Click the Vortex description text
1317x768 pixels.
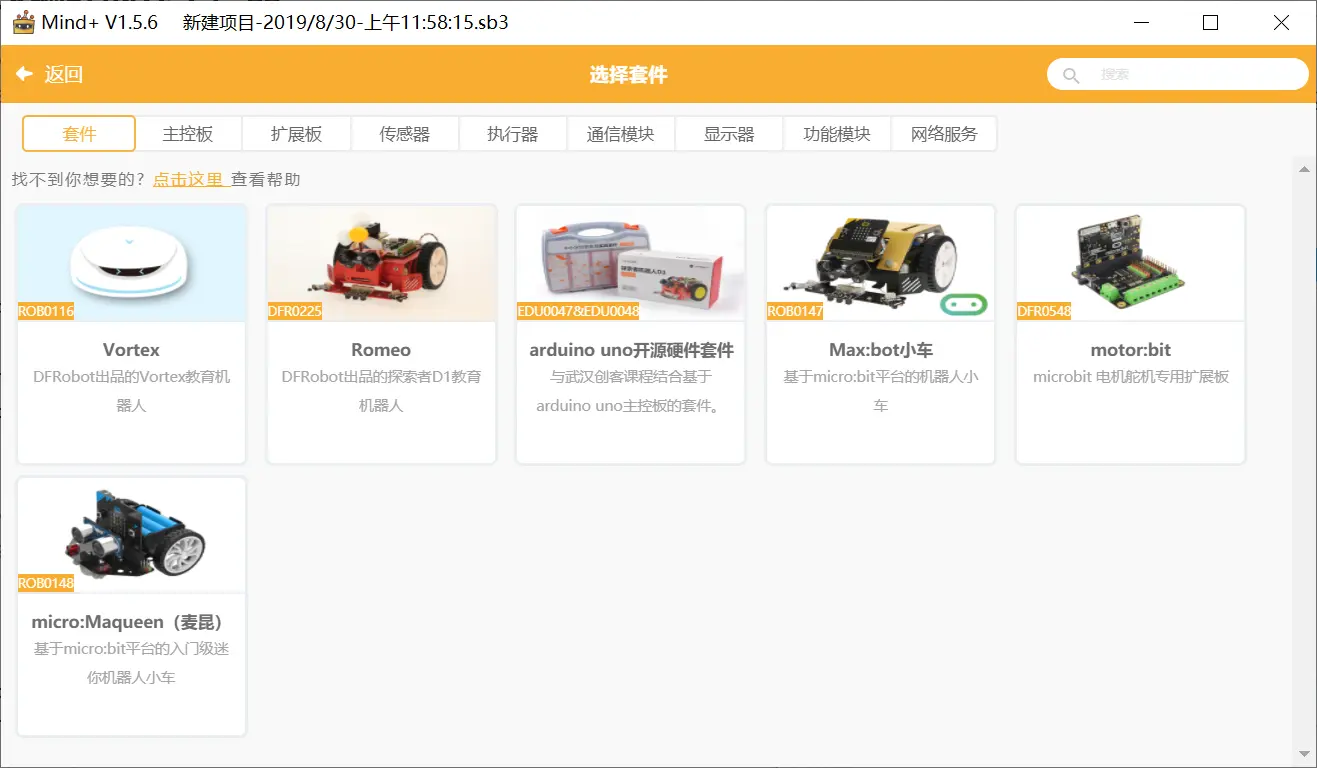click(x=131, y=391)
